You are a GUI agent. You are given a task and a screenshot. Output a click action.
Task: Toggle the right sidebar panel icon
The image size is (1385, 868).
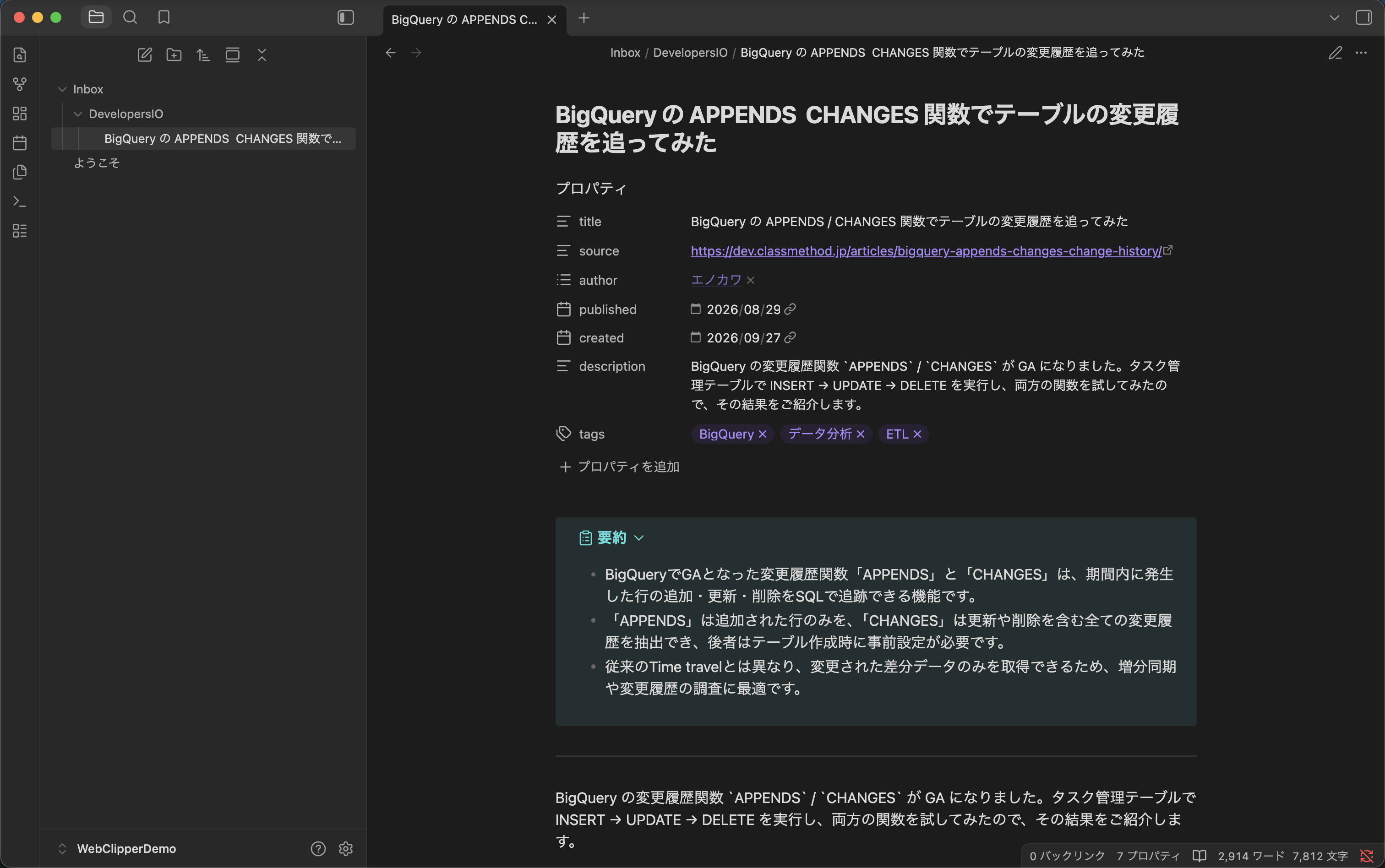(1364, 17)
